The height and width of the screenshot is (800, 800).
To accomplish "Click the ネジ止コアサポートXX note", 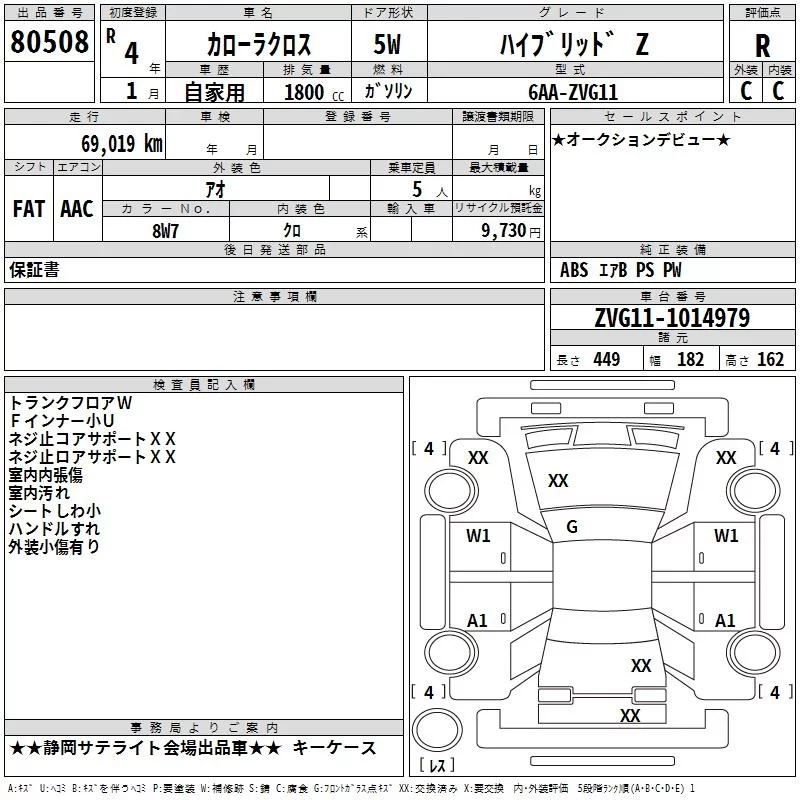I will (92, 439).
